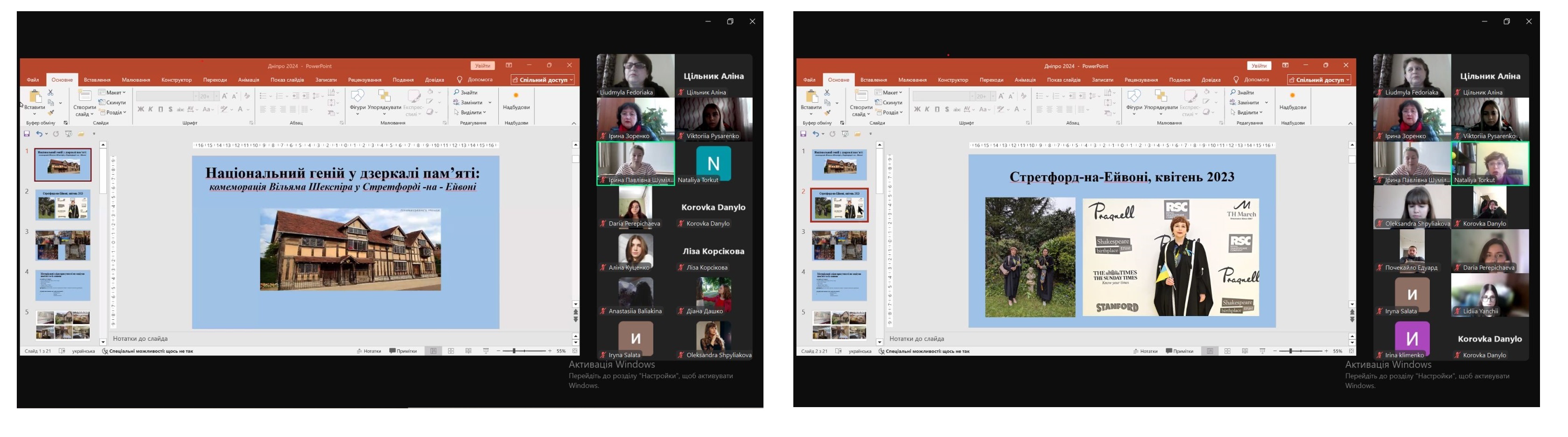Switch to Slide Sorter view in left status bar
This screenshot has width=1568, height=437.
tap(451, 351)
